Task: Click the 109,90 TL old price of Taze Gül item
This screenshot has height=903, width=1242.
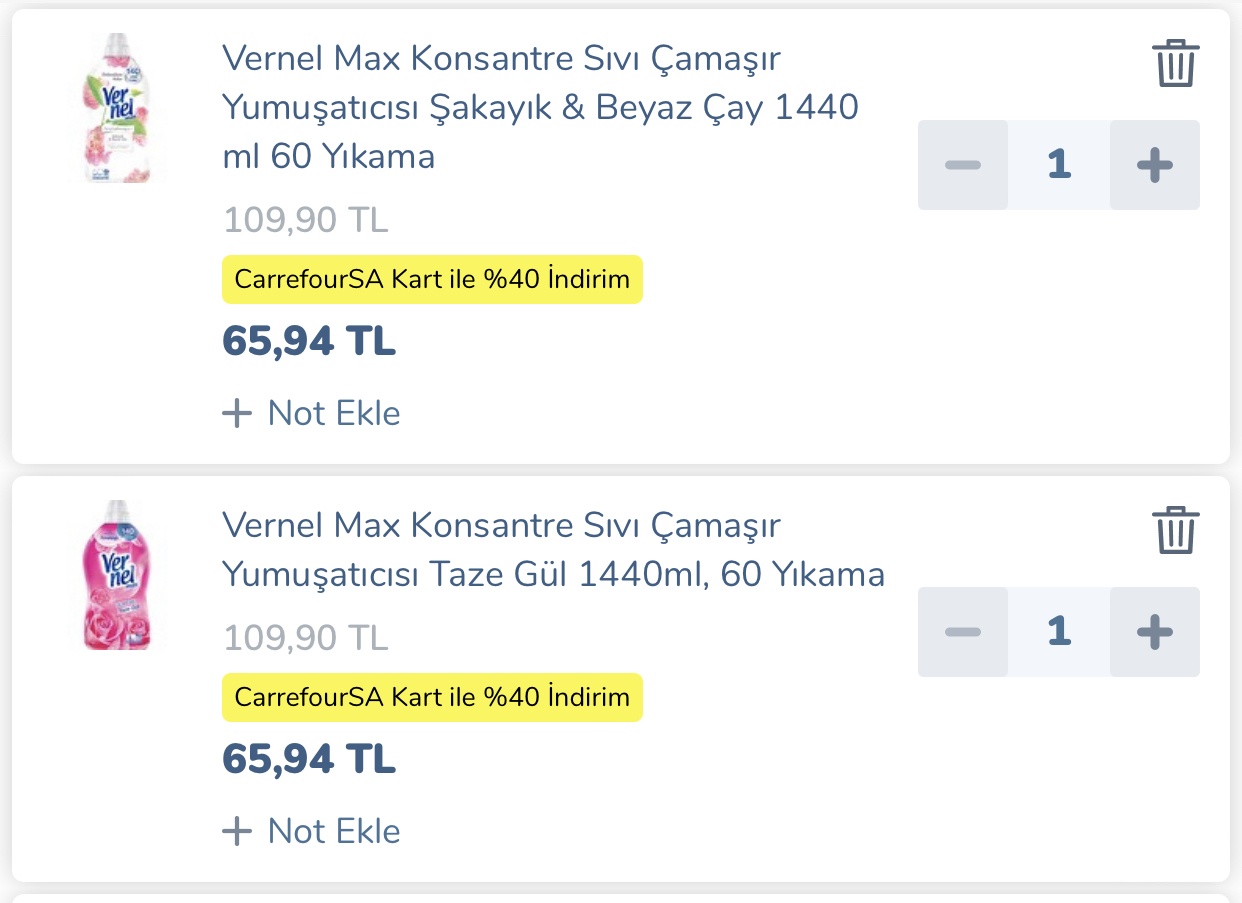Action: click(x=305, y=638)
